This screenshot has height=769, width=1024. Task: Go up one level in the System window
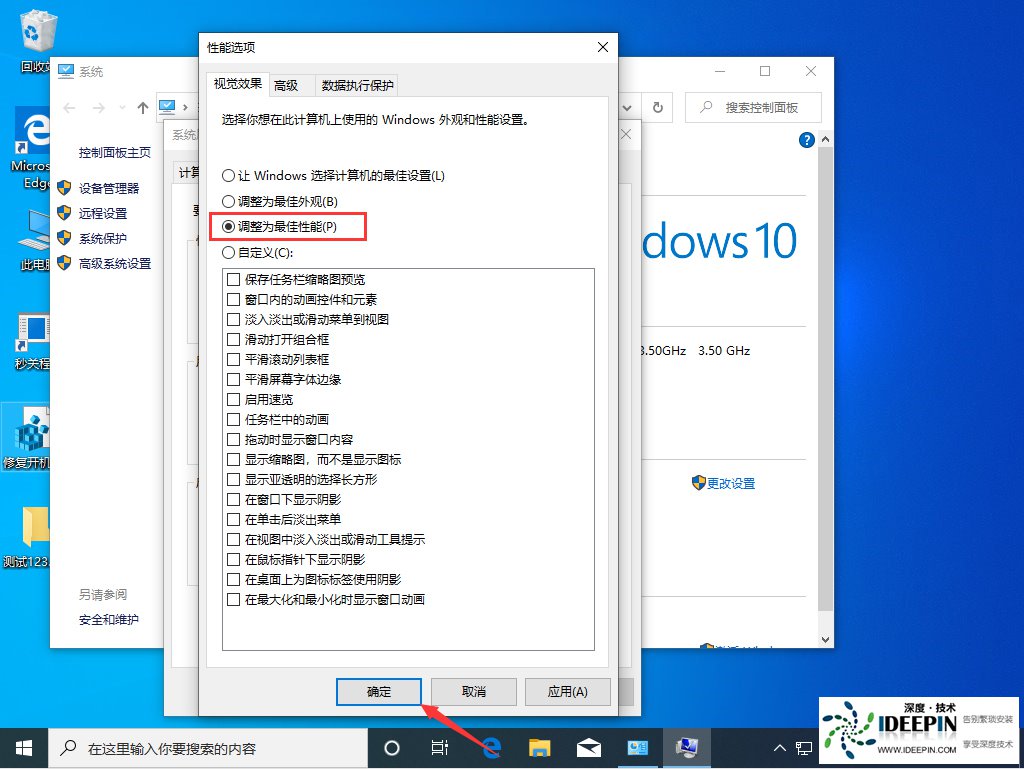point(142,108)
